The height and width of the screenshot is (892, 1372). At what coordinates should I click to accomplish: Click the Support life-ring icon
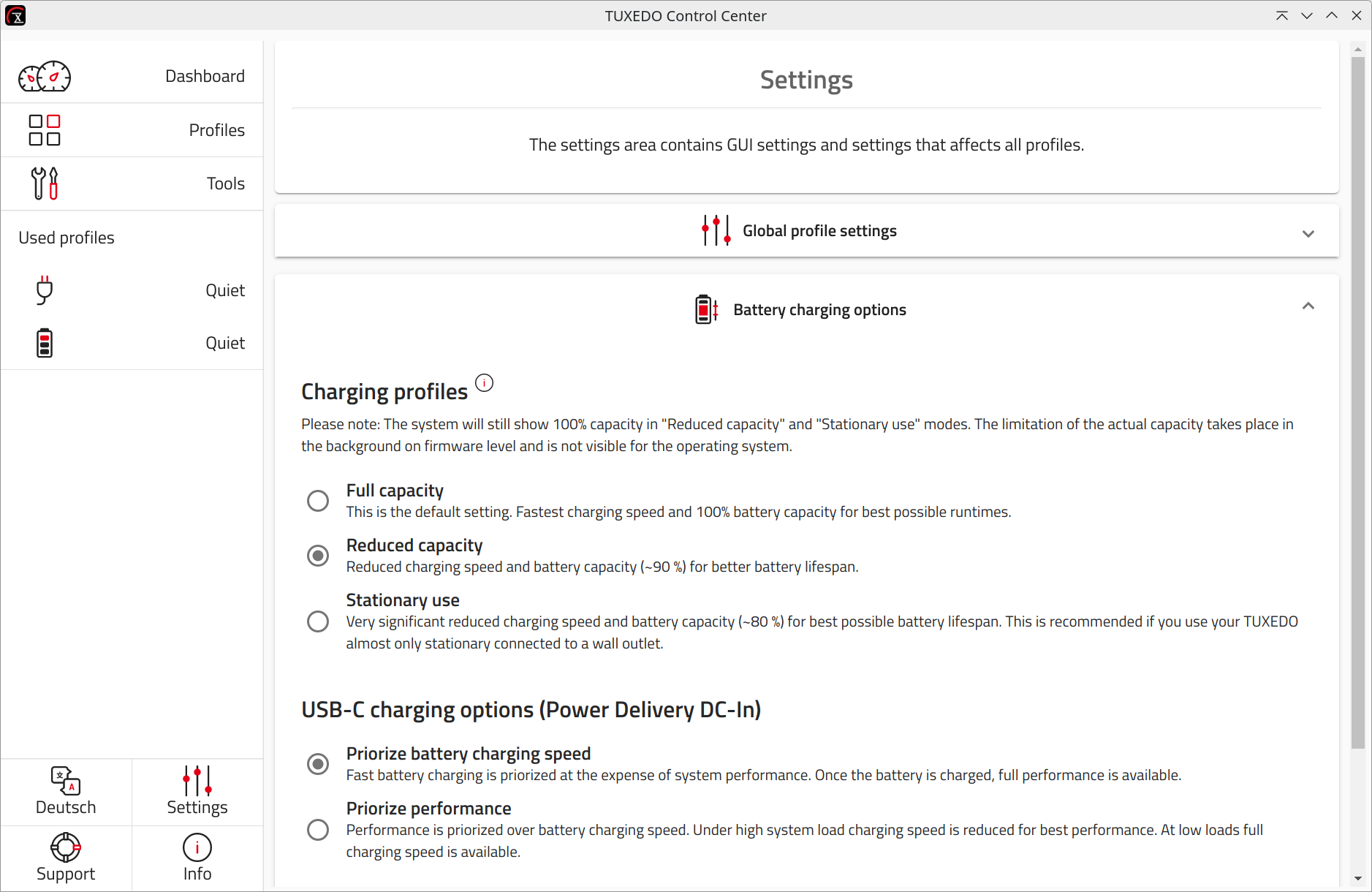tap(66, 847)
